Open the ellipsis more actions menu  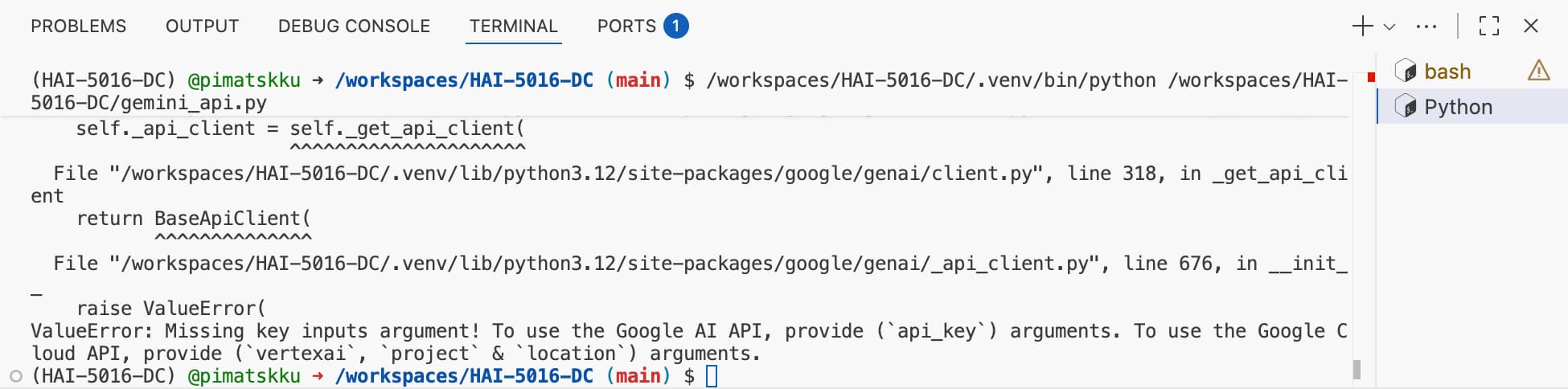[1426, 27]
